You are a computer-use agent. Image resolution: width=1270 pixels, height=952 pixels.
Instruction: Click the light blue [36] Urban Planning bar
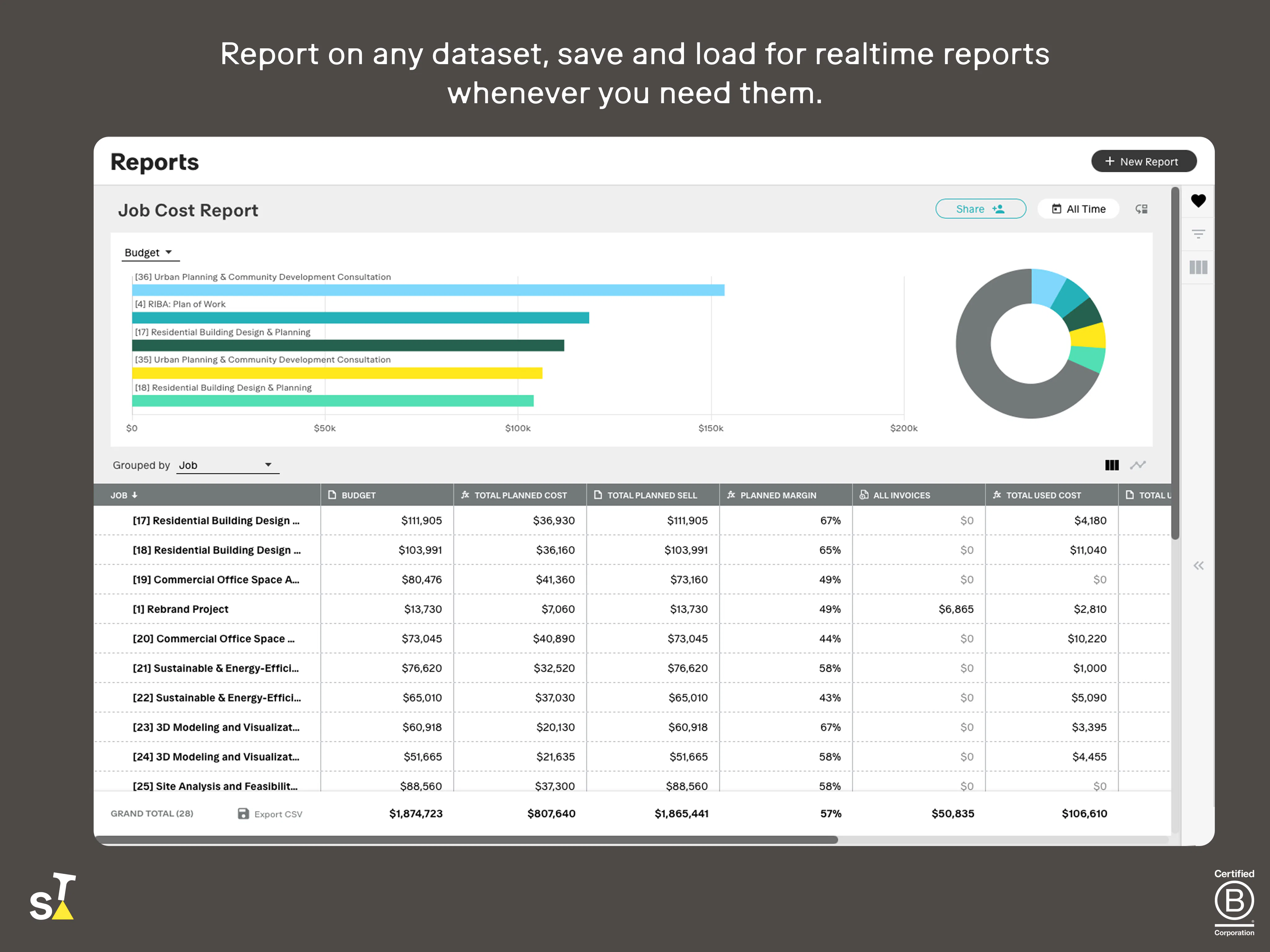428,290
